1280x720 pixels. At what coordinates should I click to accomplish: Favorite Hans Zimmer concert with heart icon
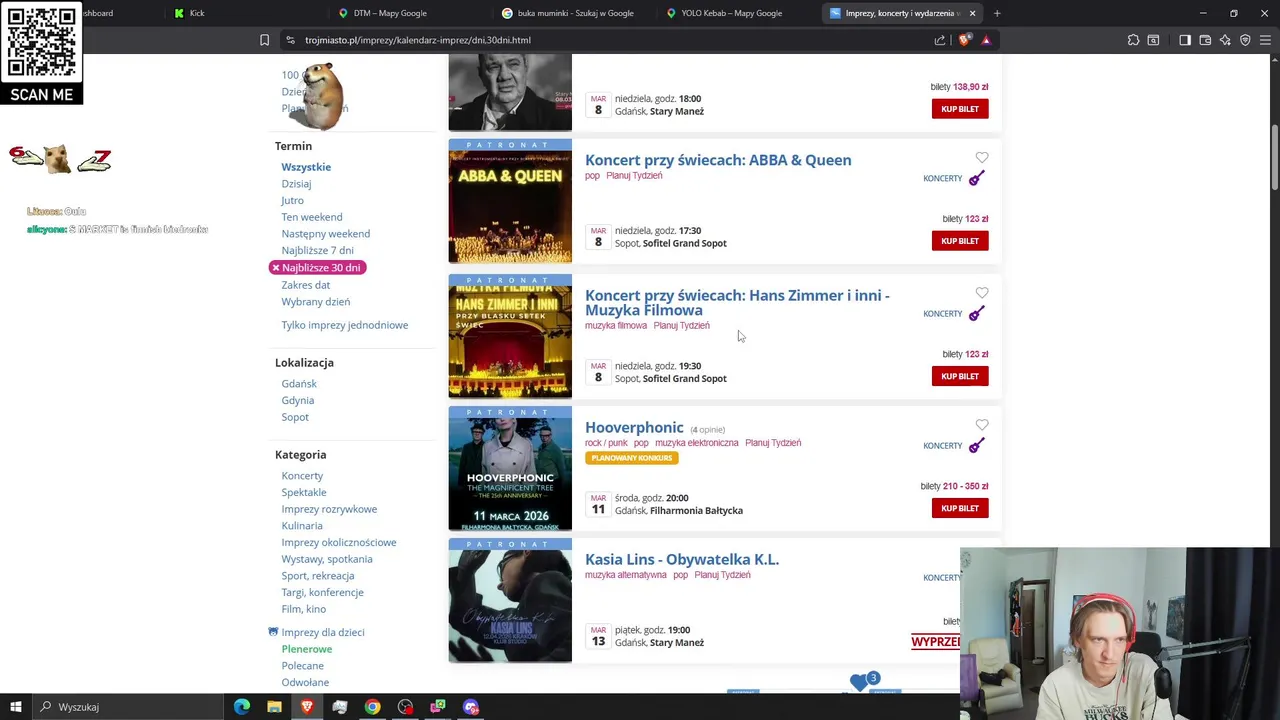[x=982, y=292]
